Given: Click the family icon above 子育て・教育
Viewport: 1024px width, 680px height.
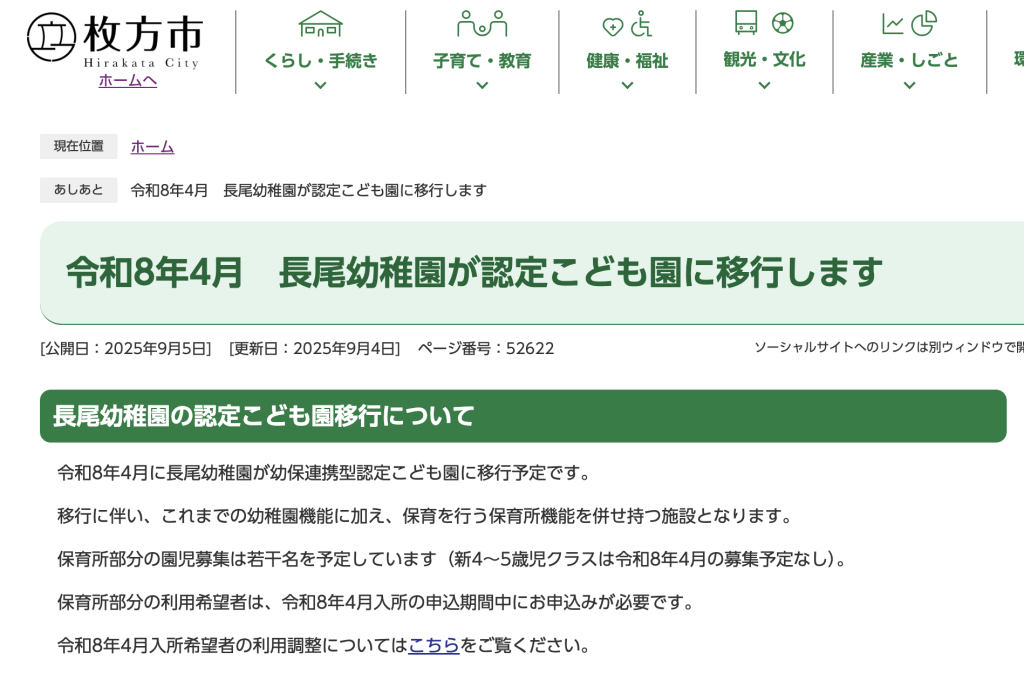Looking at the screenshot, I should (x=481, y=24).
